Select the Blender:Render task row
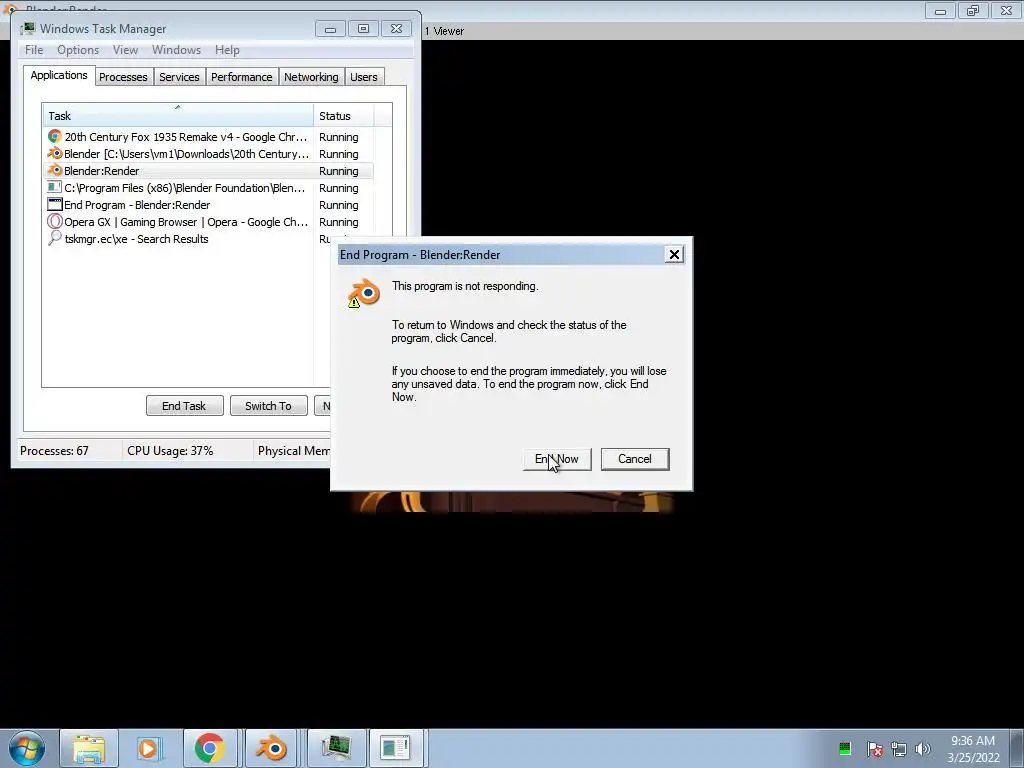This screenshot has width=1024, height=768. [209, 171]
